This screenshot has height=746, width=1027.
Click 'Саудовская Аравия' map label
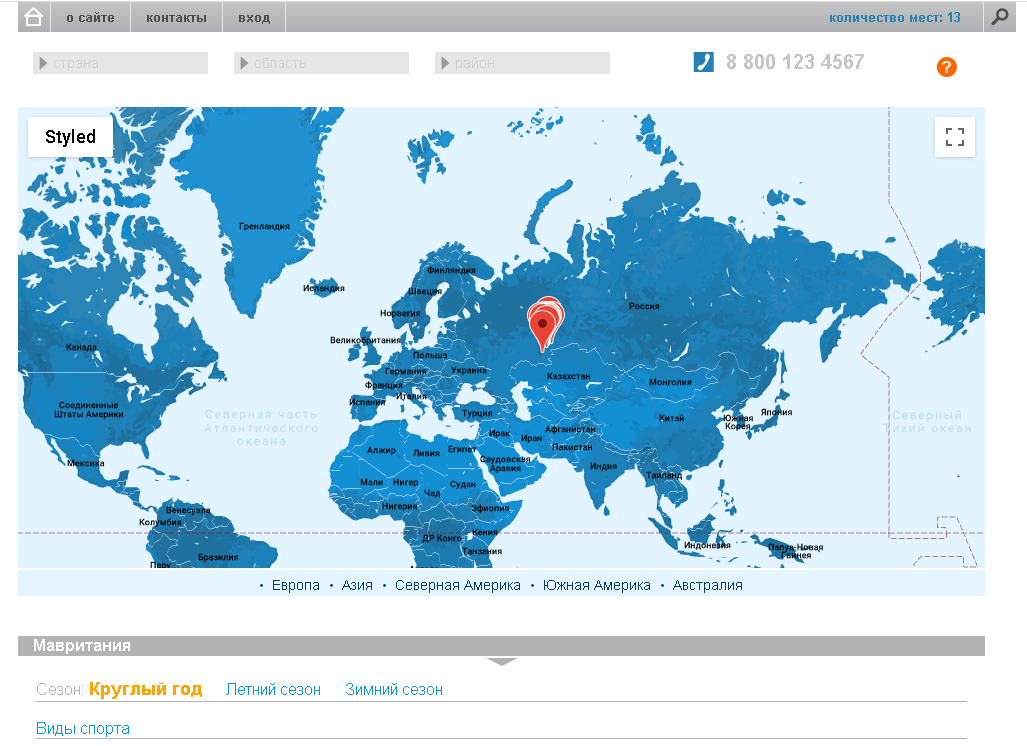505,464
